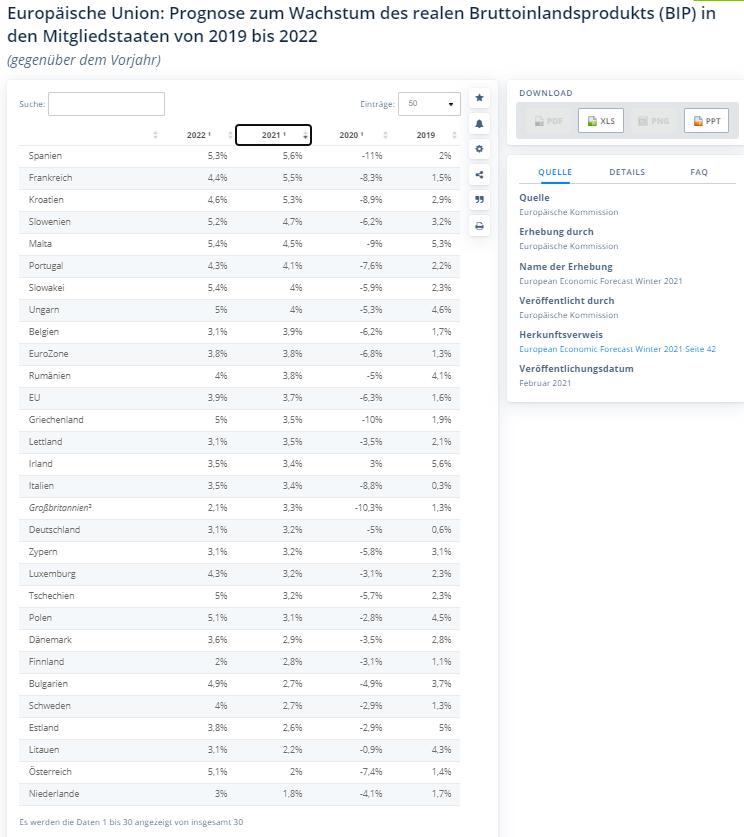Screen dimensions: 744x837
Task: Download the statistic as PPT
Action: tap(706, 121)
